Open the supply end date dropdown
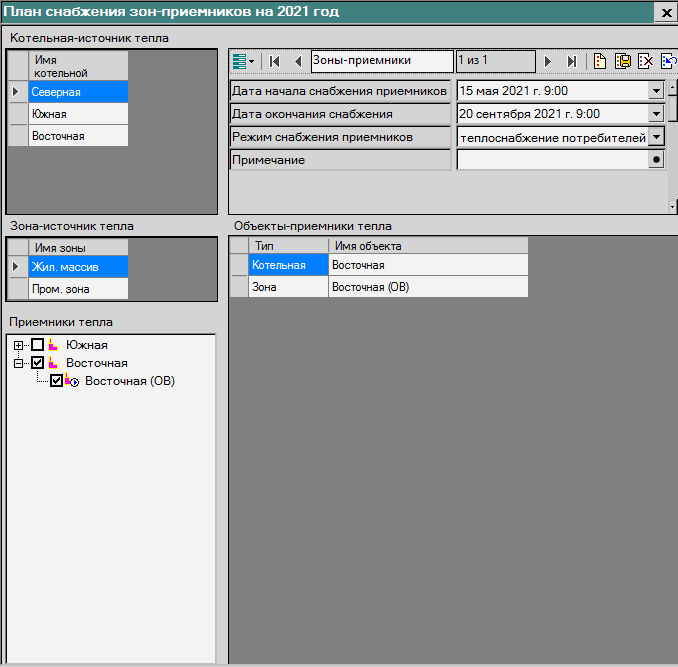Image resolution: width=678 pixels, height=667 pixels. 656,114
